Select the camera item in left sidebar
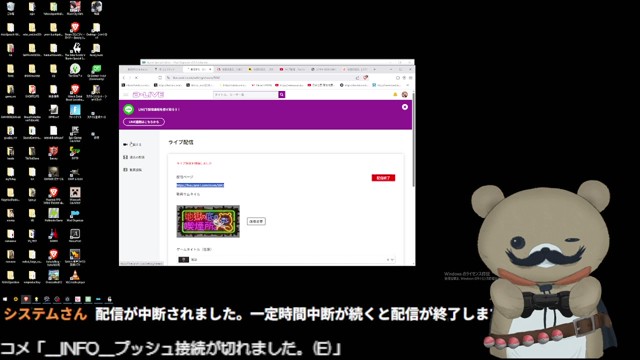The width and height of the screenshot is (640, 360). tap(133, 144)
